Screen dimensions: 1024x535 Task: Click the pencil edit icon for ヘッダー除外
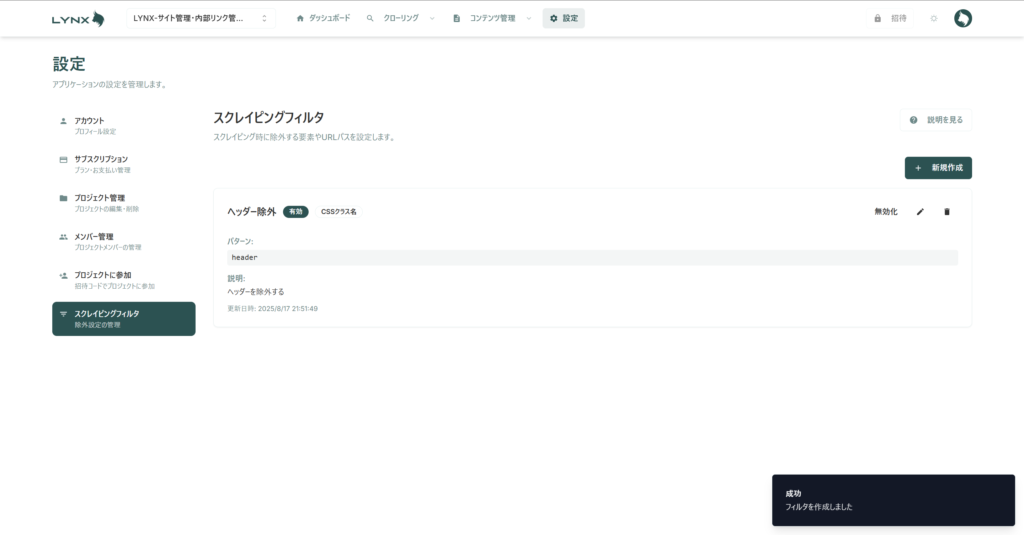coord(920,212)
